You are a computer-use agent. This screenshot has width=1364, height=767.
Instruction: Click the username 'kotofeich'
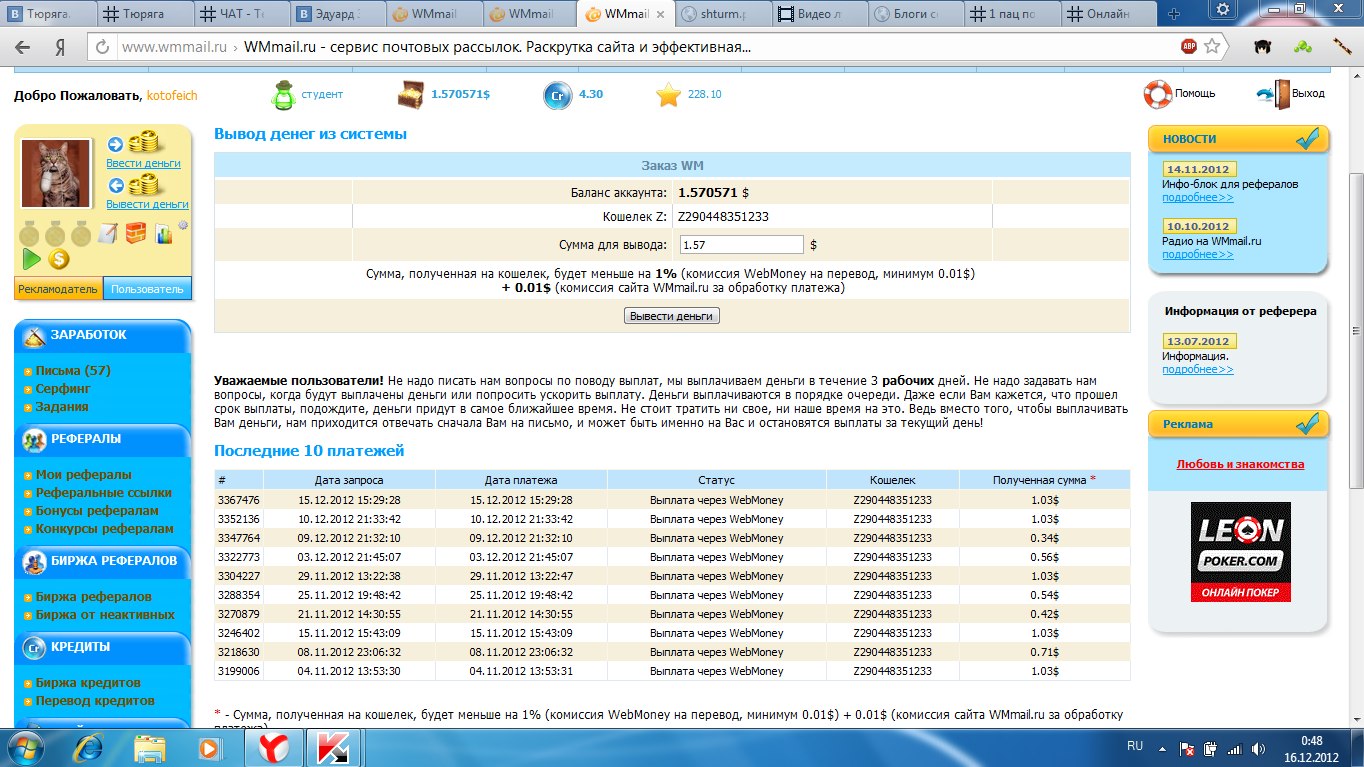coord(172,95)
